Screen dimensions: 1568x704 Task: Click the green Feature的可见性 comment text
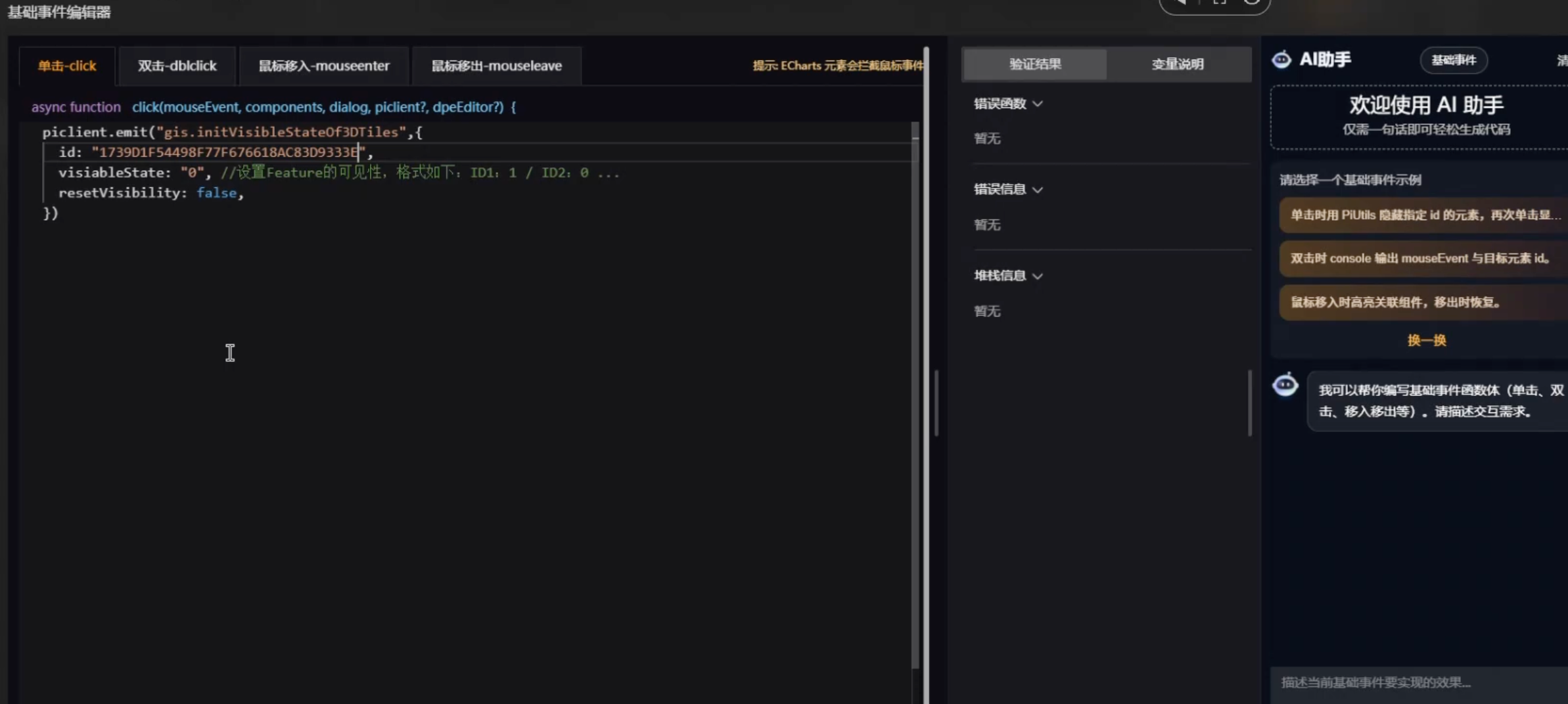tap(420, 173)
